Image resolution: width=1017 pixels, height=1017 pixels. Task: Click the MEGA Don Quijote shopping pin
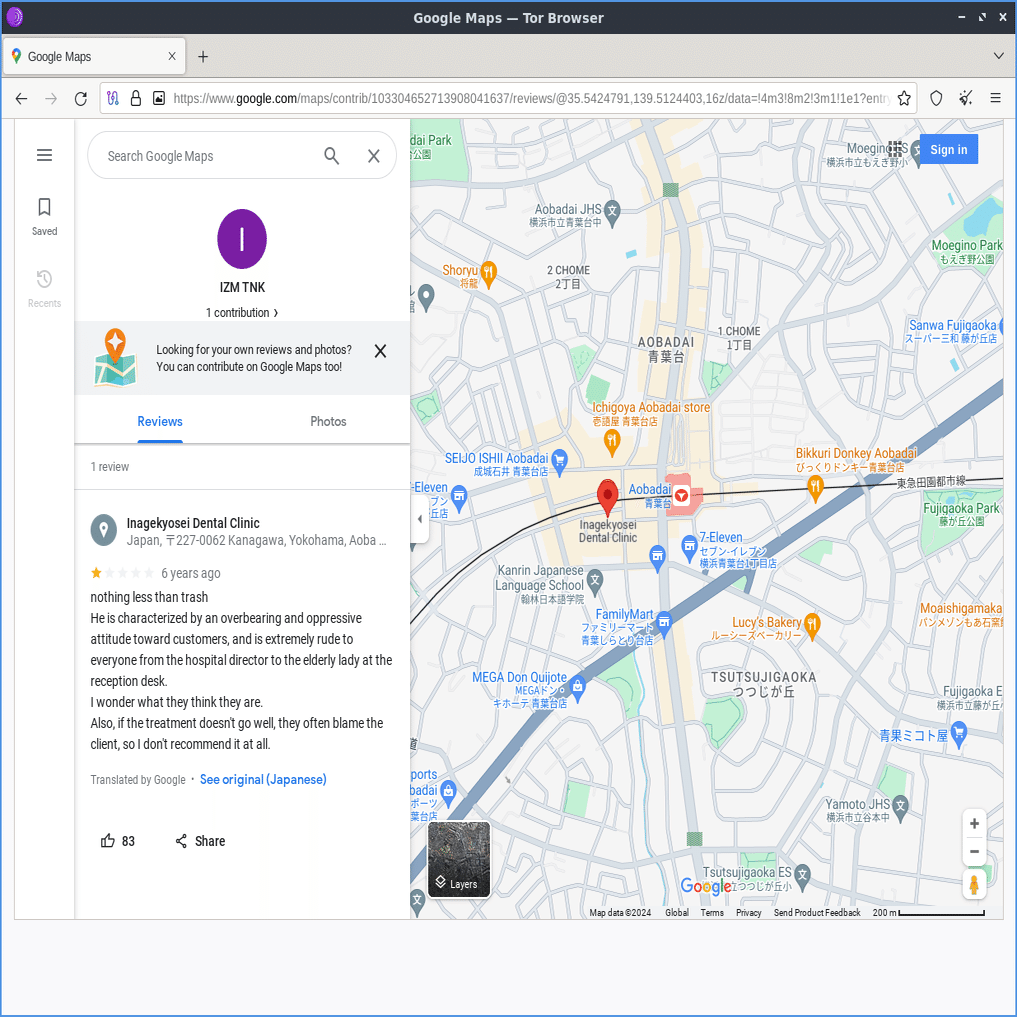click(577, 688)
